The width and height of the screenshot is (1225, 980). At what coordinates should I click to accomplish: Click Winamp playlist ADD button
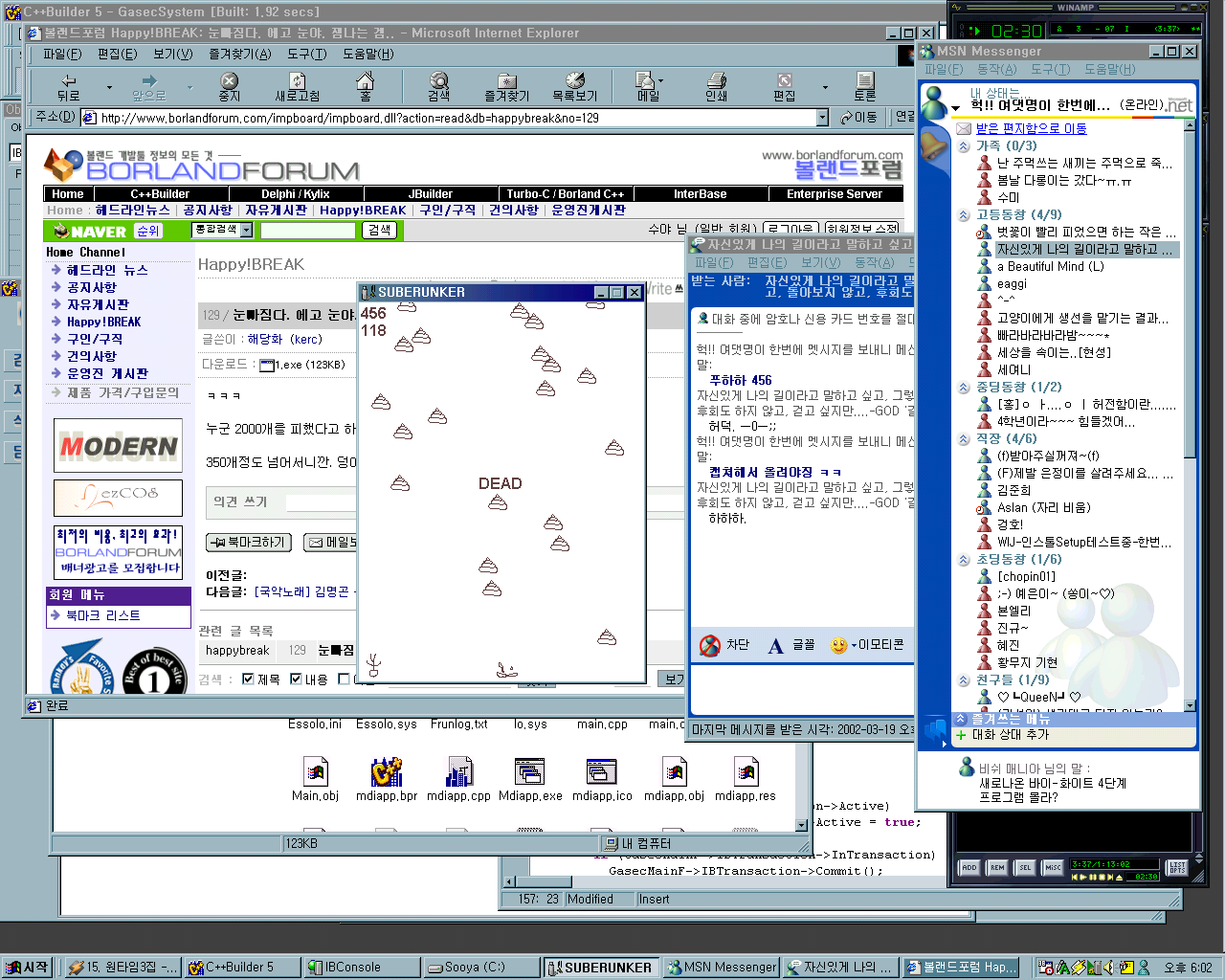tap(969, 867)
